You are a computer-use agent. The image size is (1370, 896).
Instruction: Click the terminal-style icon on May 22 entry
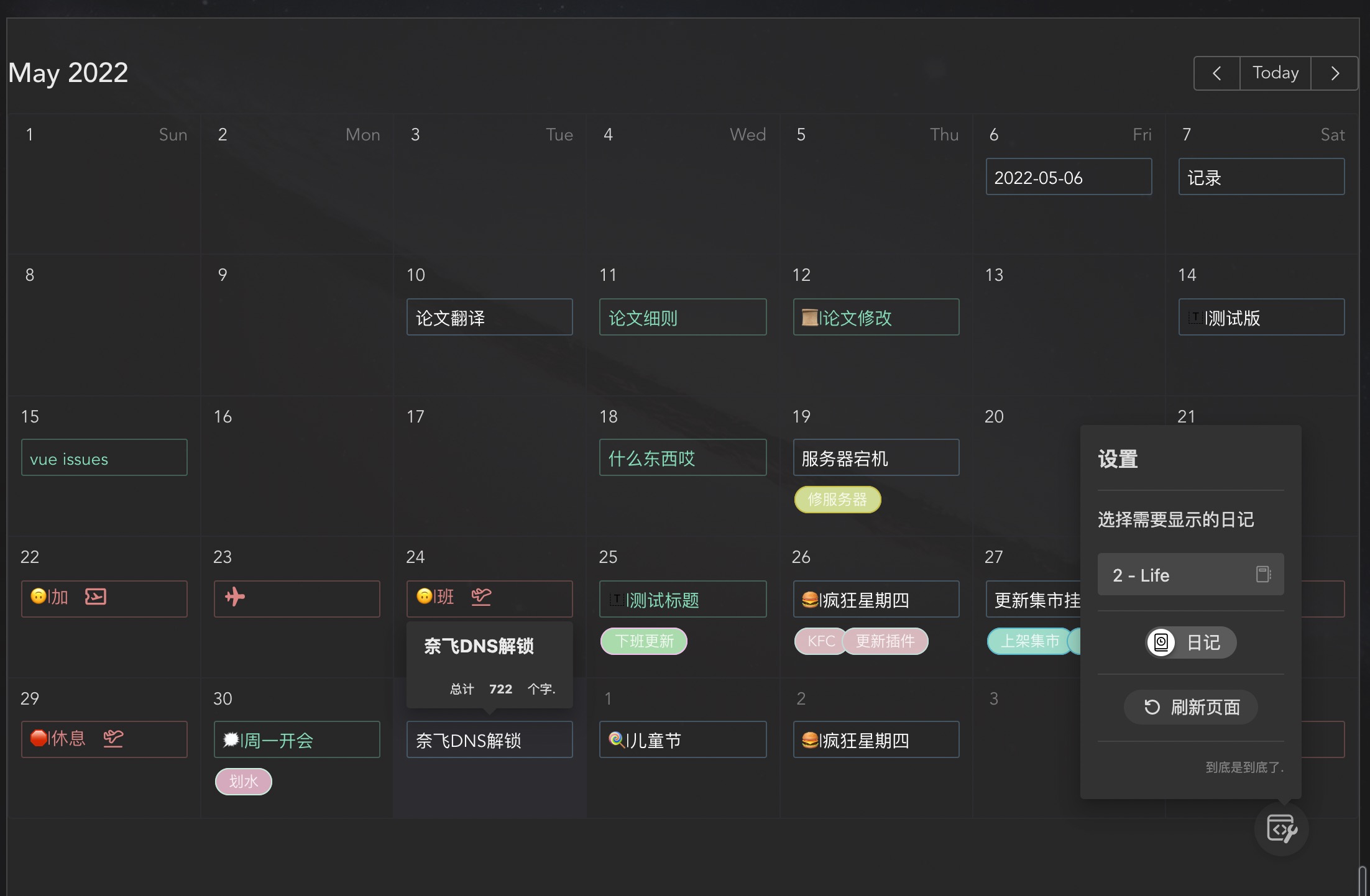click(x=96, y=597)
